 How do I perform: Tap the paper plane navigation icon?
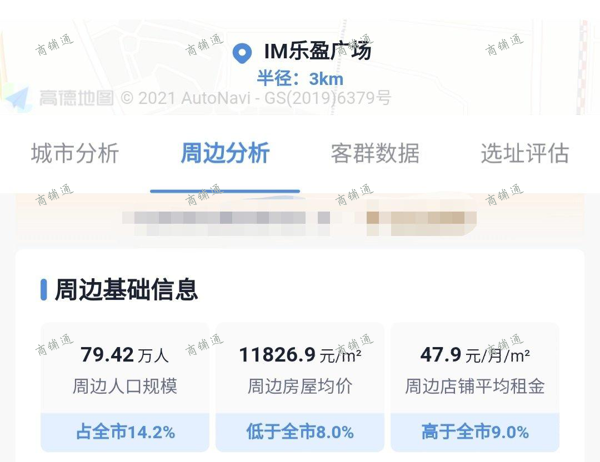(17, 99)
